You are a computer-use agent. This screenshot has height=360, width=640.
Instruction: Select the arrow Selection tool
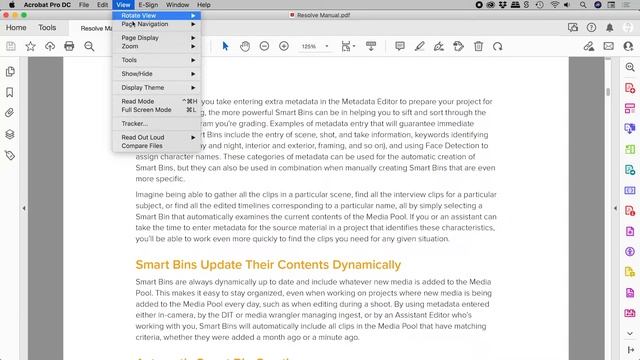[x=225, y=46]
